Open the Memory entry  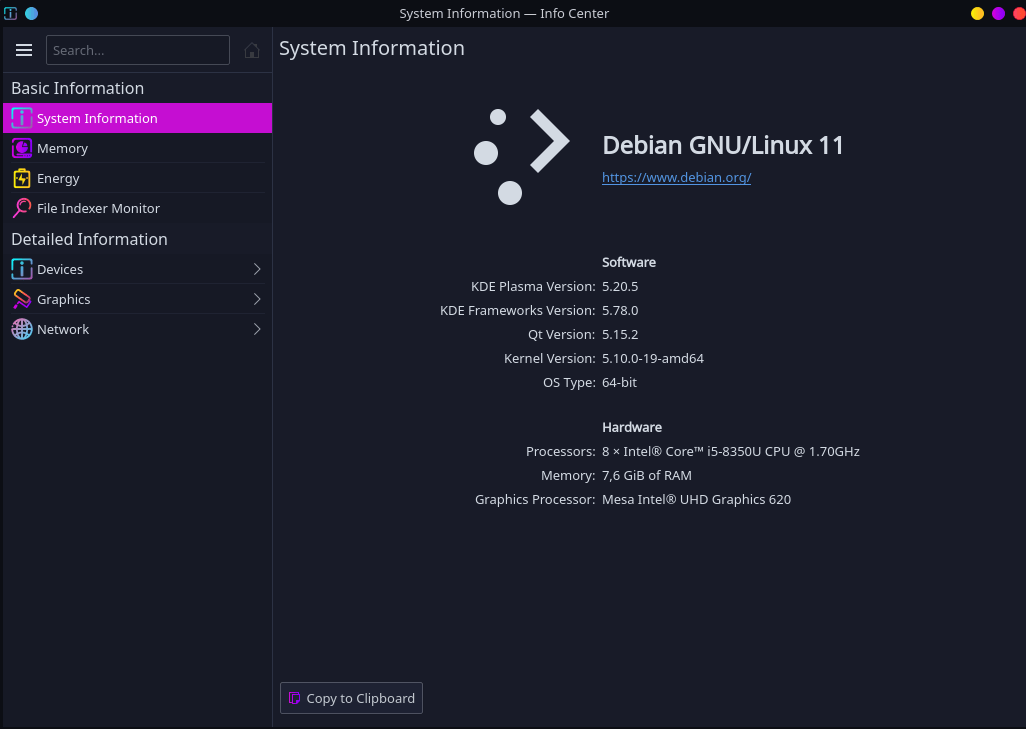click(137, 149)
